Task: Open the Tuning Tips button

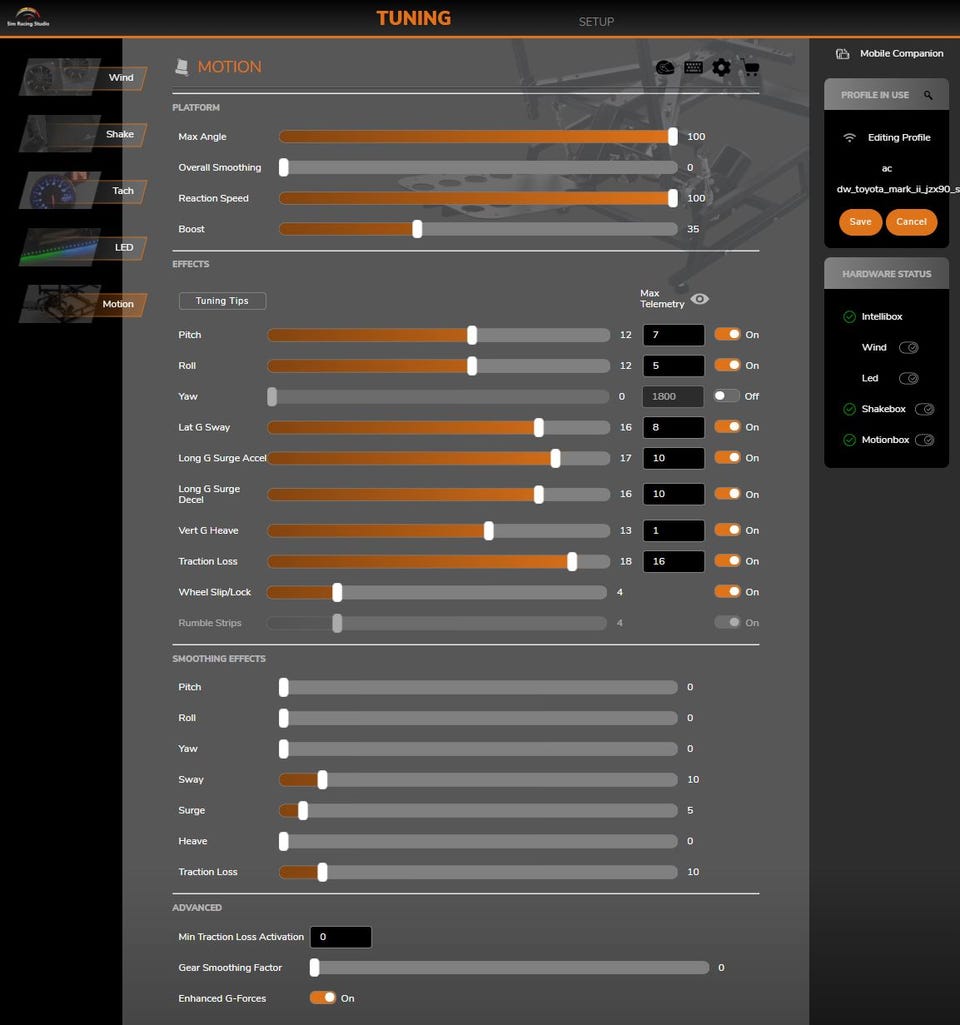Action: (222, 301)
